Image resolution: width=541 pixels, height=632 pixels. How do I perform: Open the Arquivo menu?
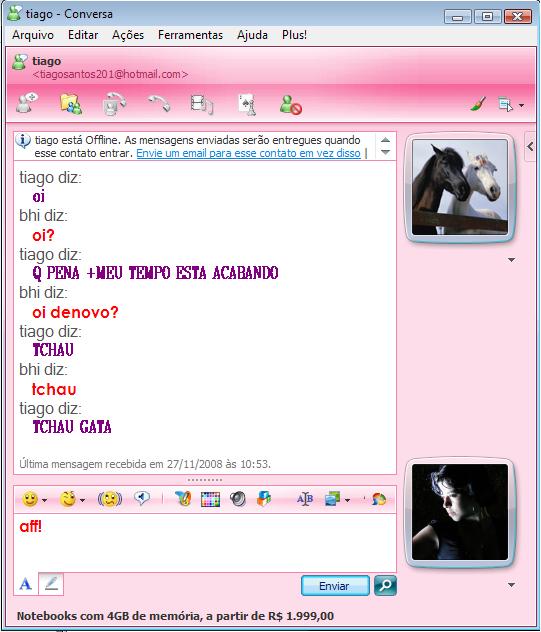[33, 35]
